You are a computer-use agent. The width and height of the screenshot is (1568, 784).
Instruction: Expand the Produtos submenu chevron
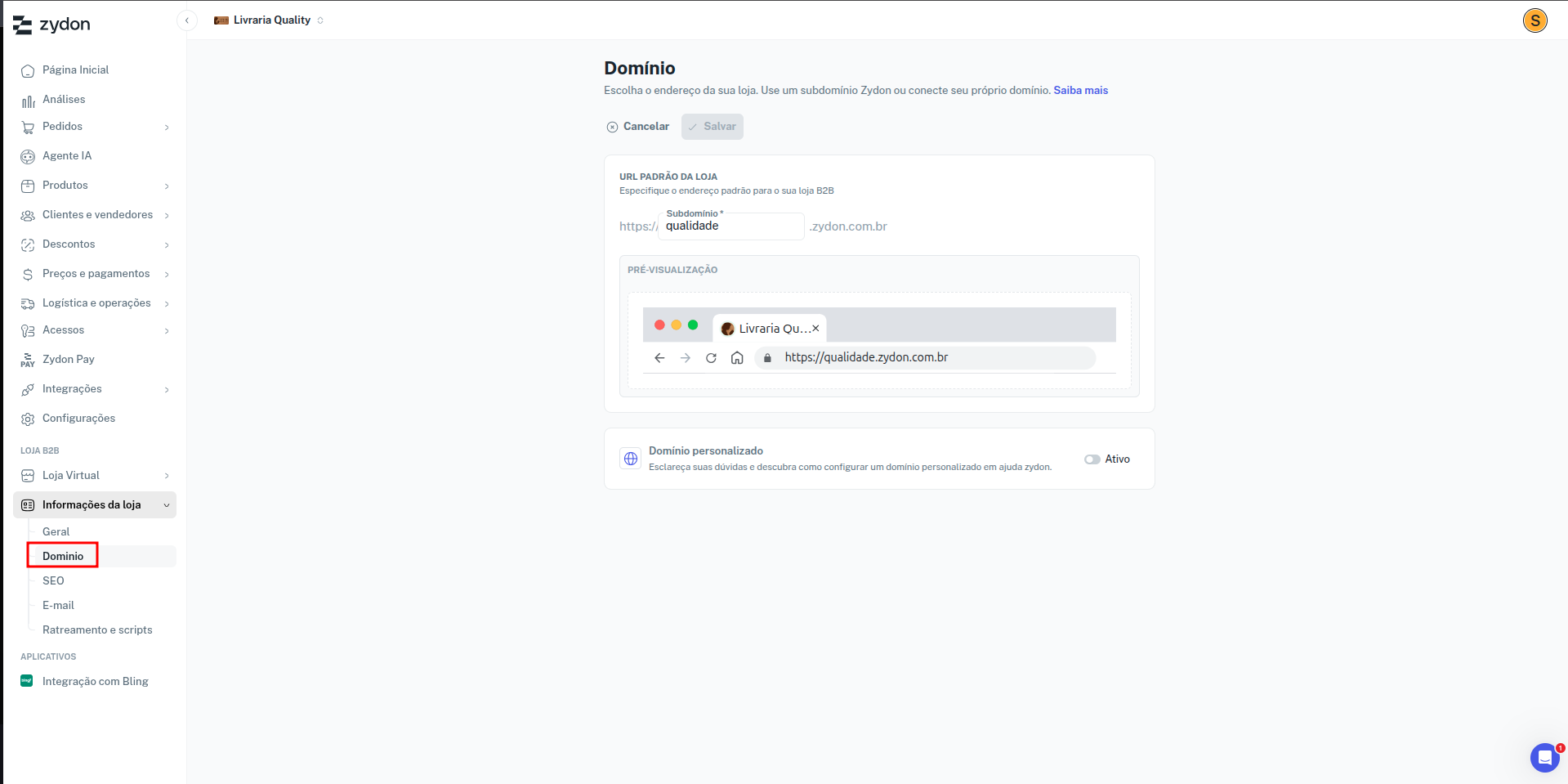click(167, 186)
